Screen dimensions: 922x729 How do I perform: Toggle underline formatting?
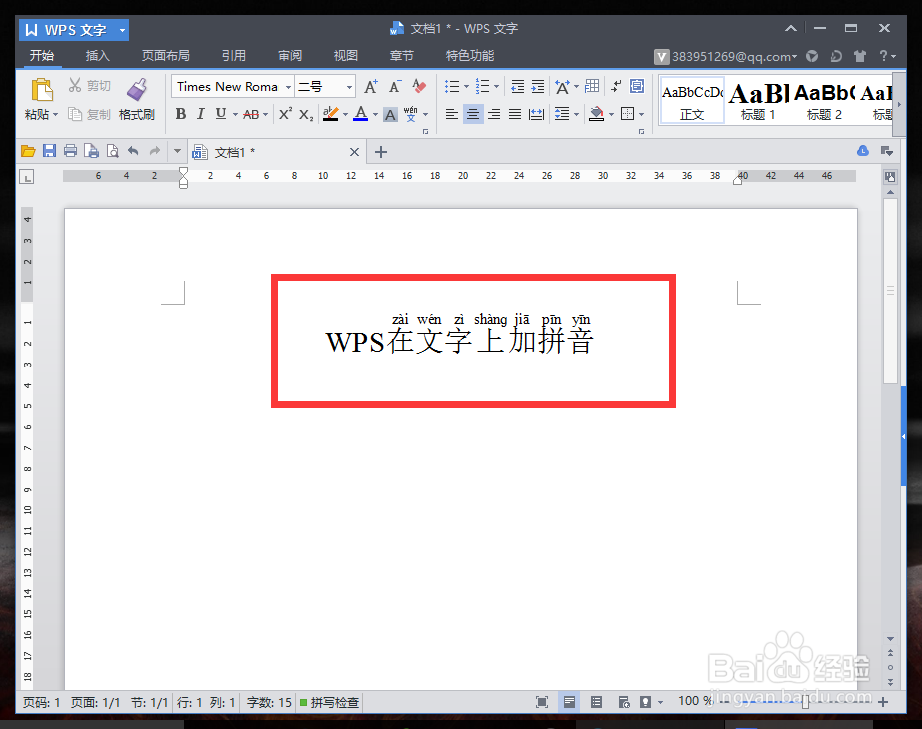(x=221, y=114)
